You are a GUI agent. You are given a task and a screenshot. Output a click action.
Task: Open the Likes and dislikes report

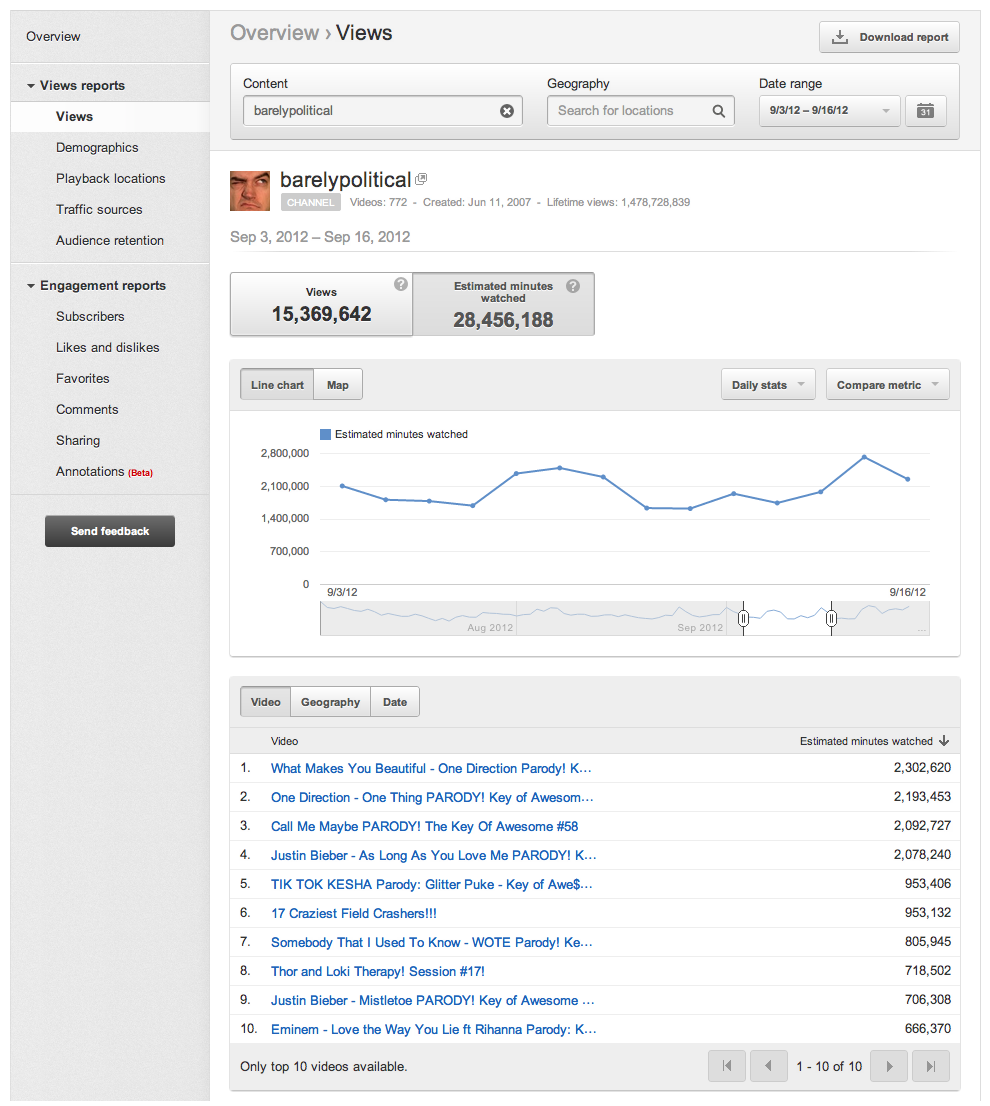click(108, 348)
